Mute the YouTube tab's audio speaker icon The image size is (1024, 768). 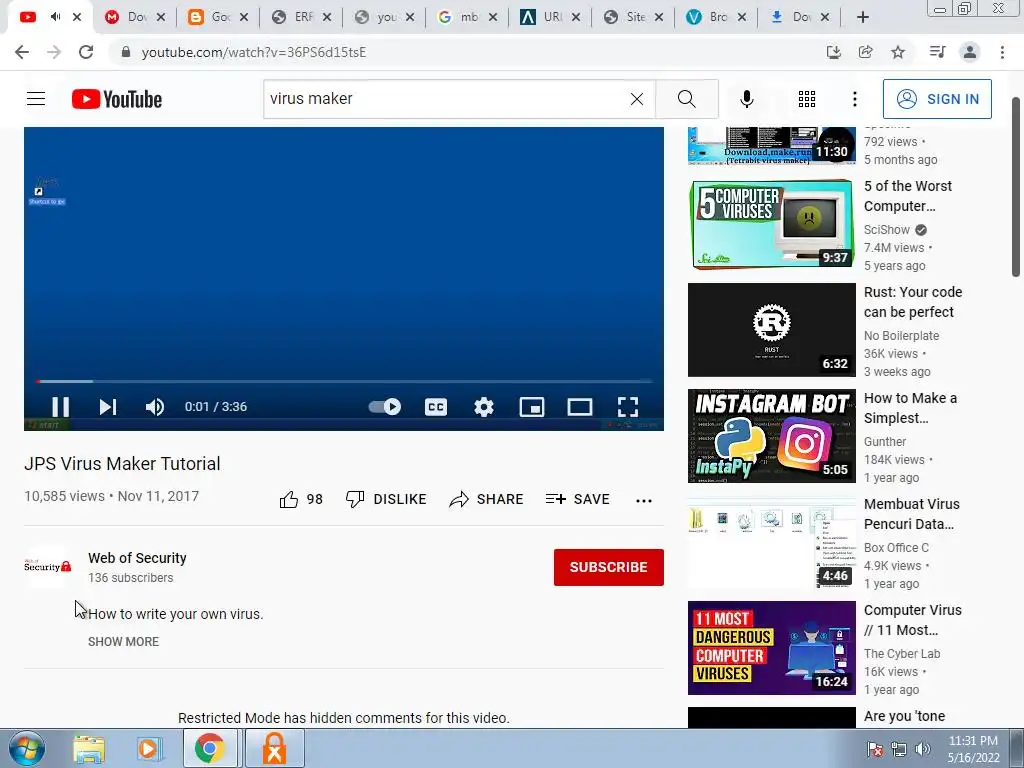[x=55, y=17]
